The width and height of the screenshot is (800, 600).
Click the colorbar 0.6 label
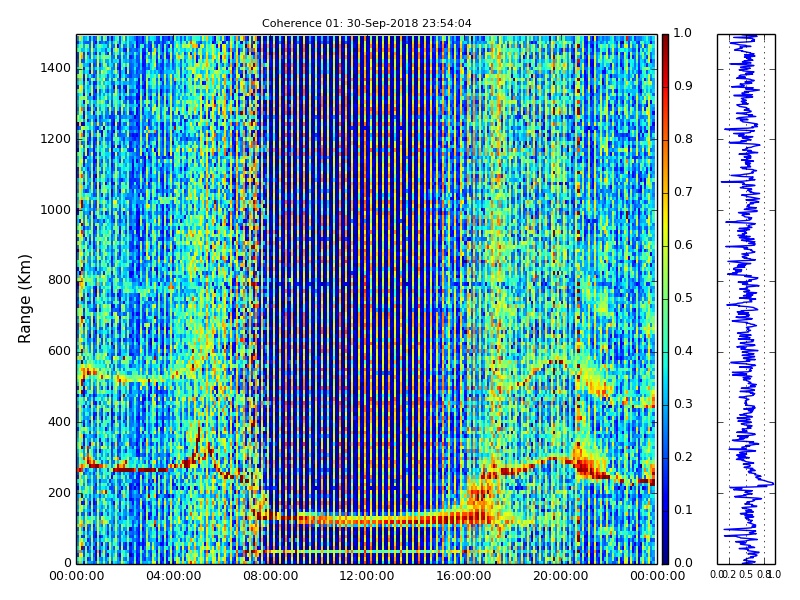point(683,245)
